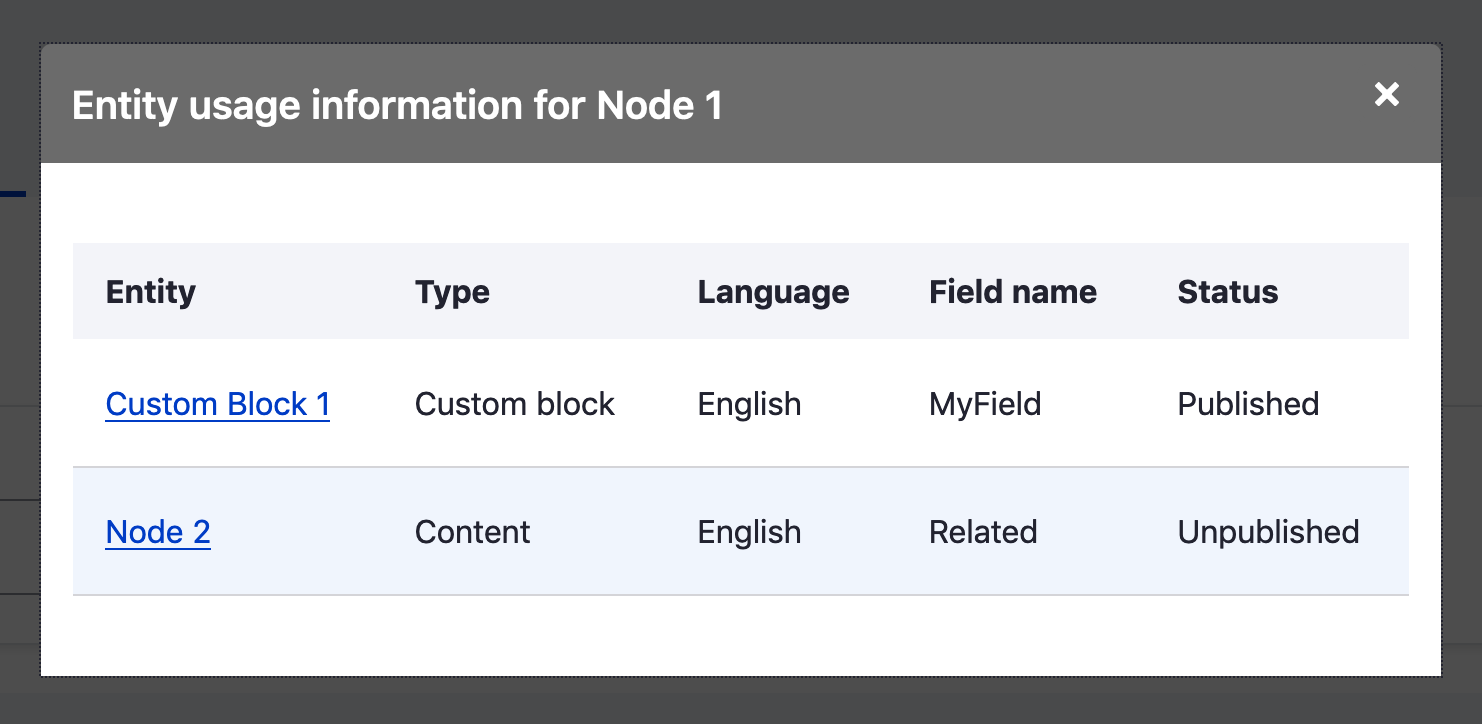Click the blank white area below the table
Image resolution: width=1482 pixels, height=724 pixels.
[x=740, y=636]
